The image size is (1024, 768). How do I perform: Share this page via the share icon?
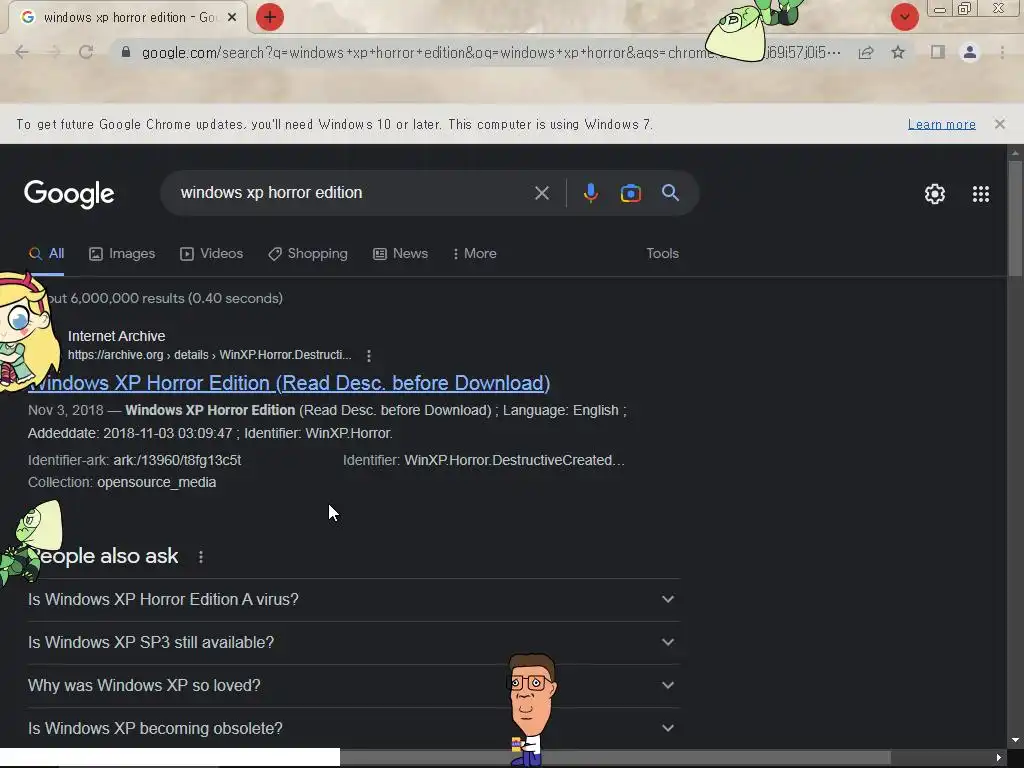[866, 52]
